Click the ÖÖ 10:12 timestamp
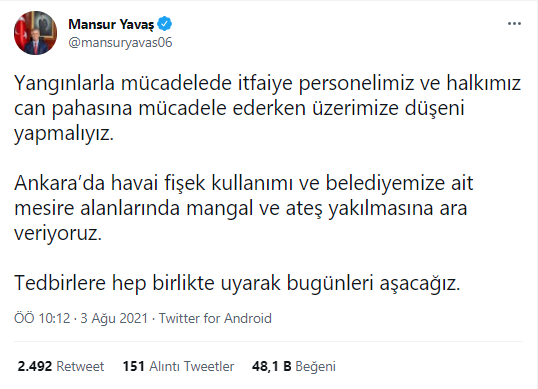Viewport: 538px width, 389px height. tap(42, 318)
